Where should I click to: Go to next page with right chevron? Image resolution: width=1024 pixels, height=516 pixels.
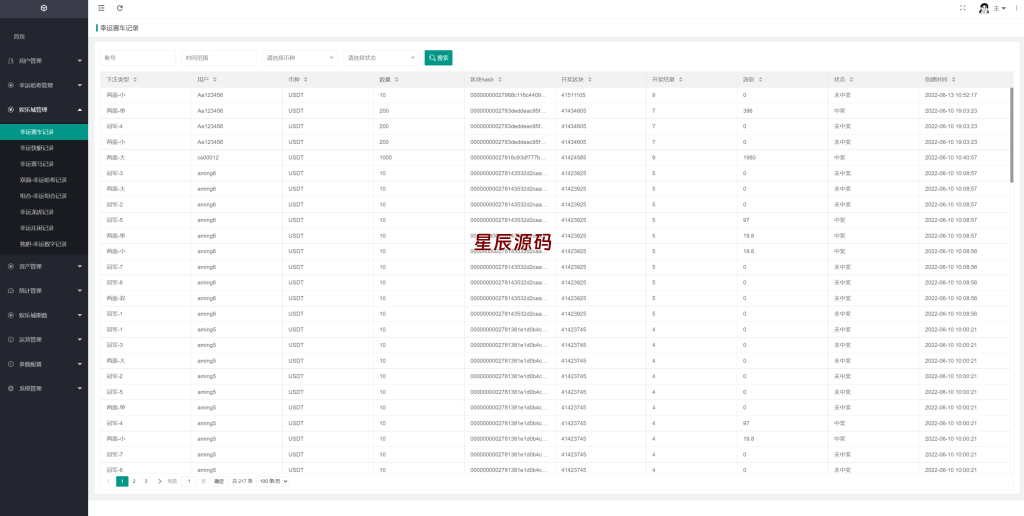[159, 481]
